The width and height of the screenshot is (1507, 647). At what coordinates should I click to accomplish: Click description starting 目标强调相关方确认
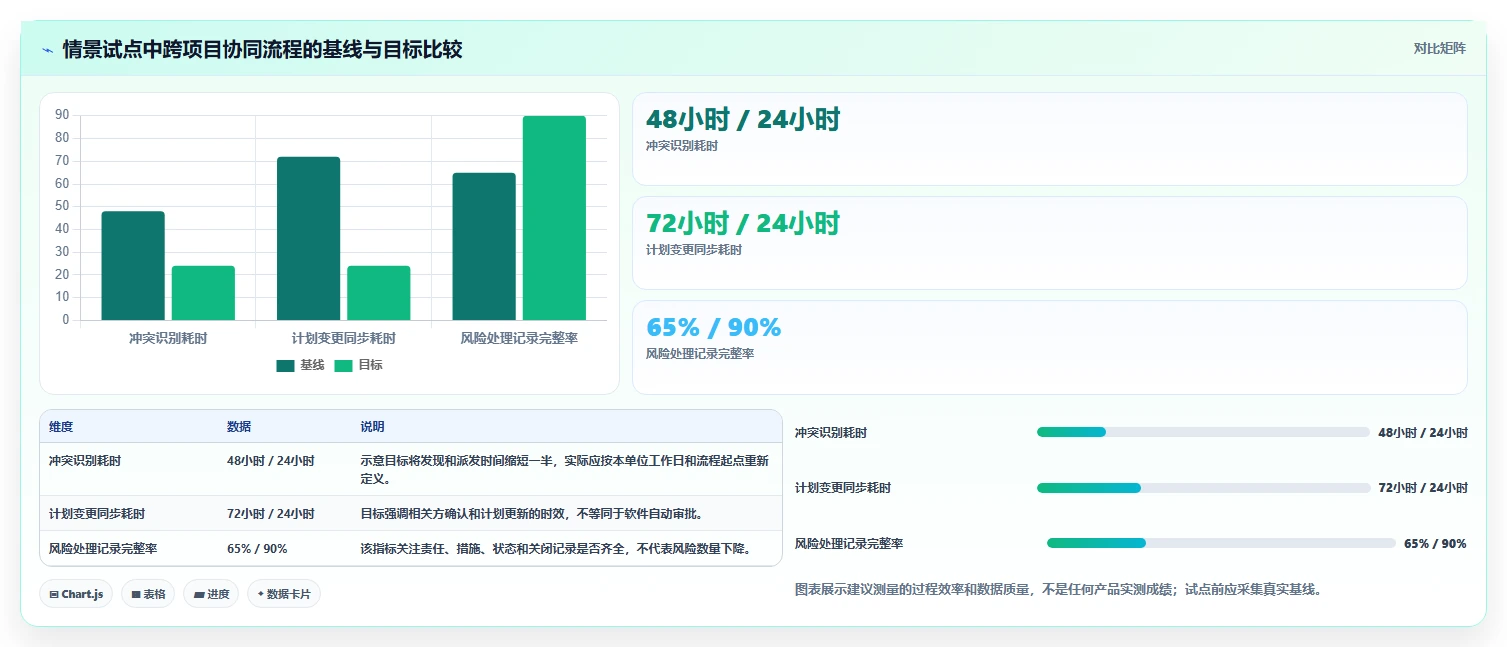point(531,514)
